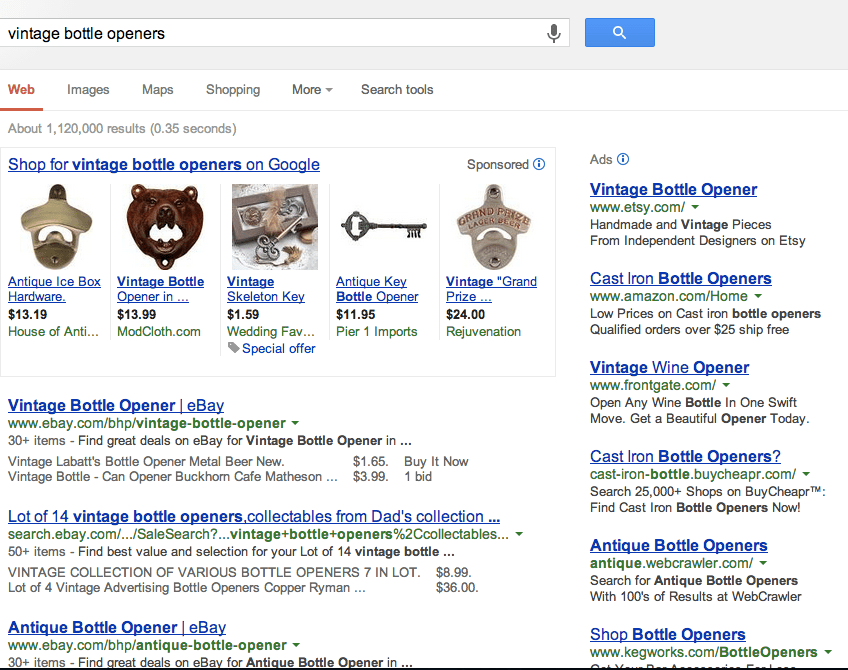Image resolution: width=848 pixels, height=670 pixels.
Task: Click the Antique Ice Box Hardware product image
Action: [x=56, y=226]
